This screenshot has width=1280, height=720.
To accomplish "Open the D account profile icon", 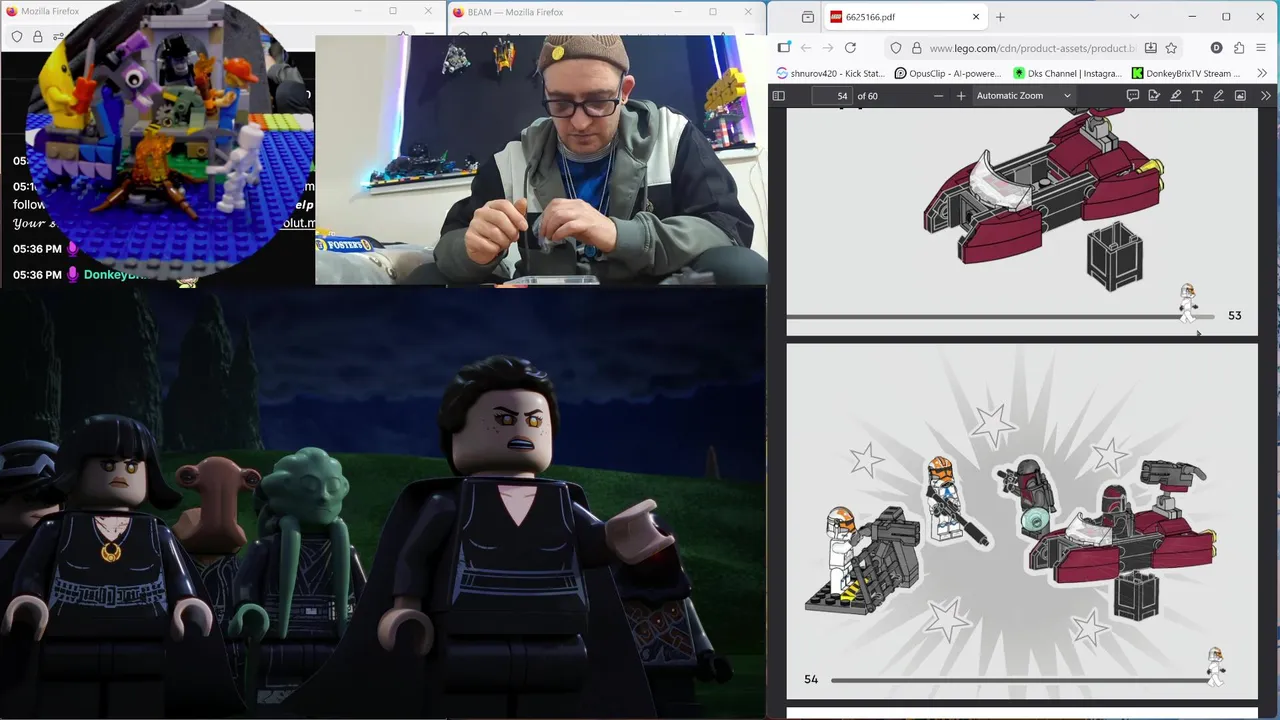I will coord(1216,48).
